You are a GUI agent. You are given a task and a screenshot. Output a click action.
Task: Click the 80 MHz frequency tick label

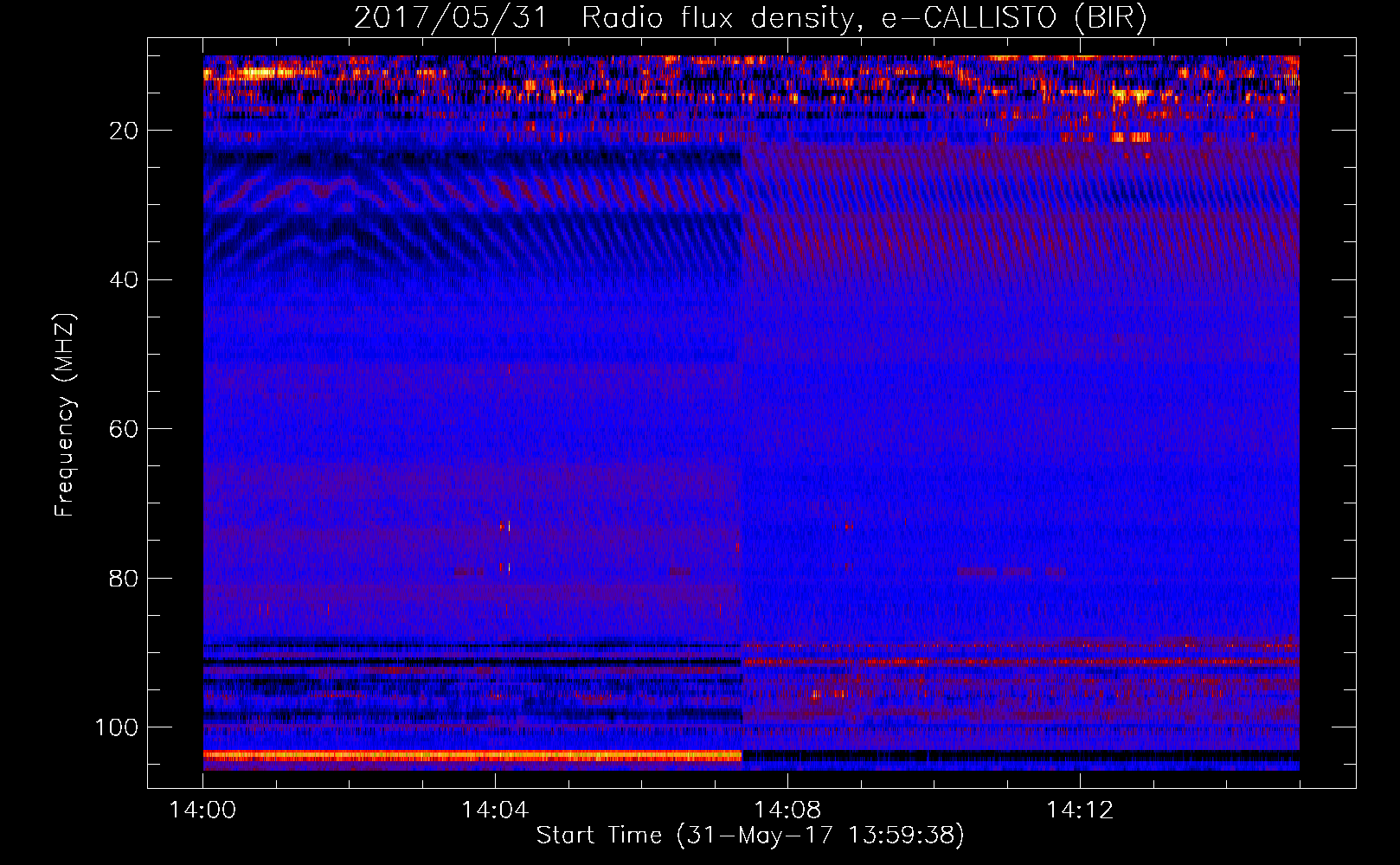pos(124,578)
